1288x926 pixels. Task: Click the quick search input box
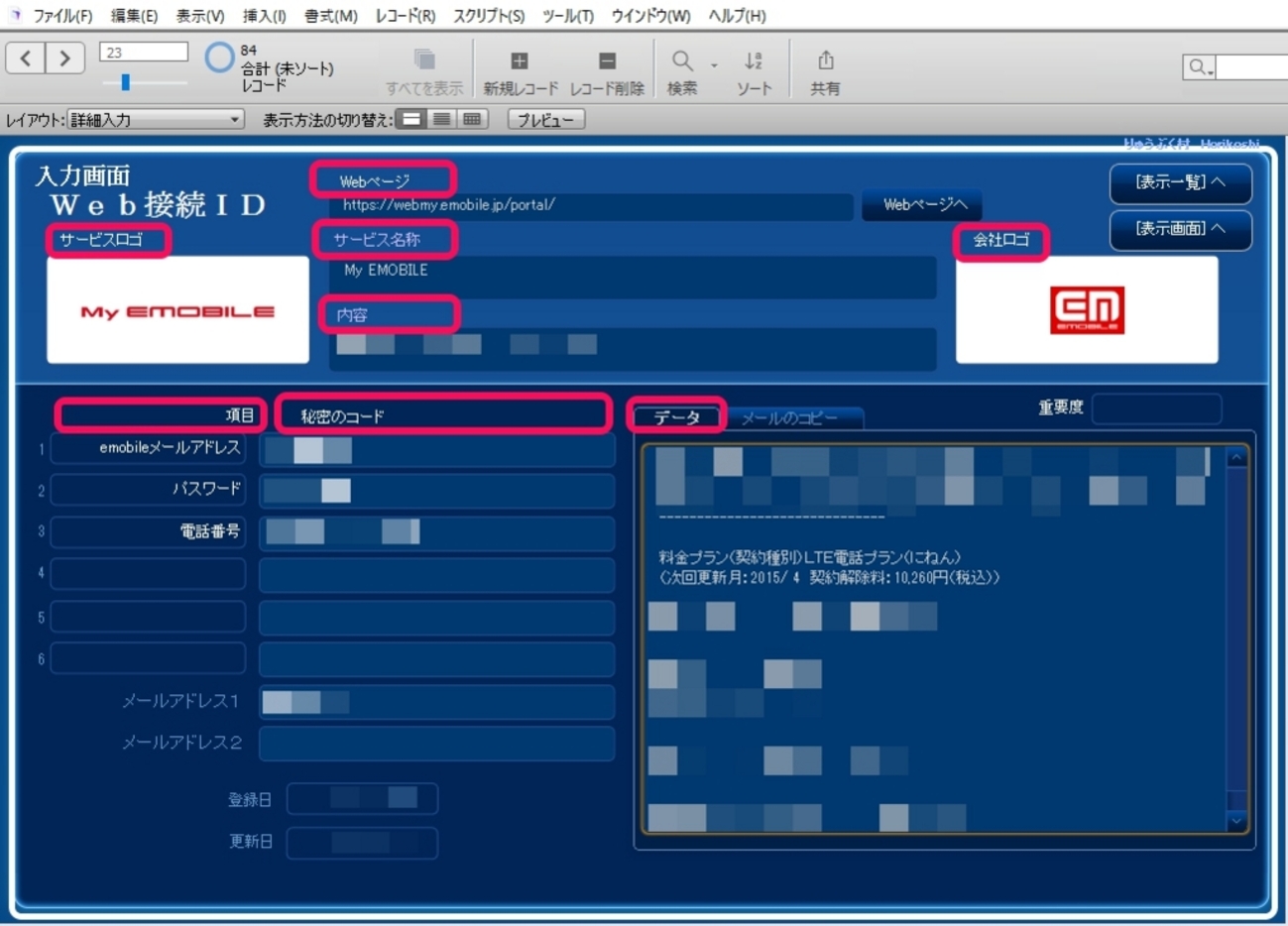(x=1251, y=67)
